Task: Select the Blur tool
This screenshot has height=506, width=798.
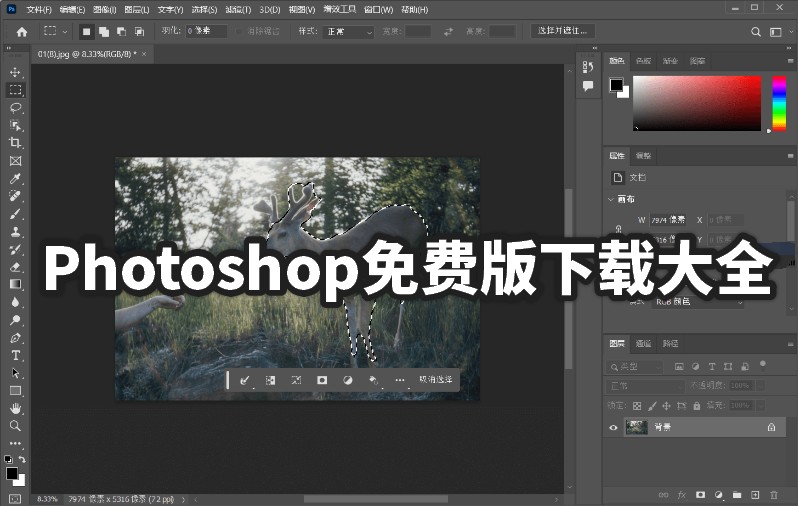Action: coord(15,302)
